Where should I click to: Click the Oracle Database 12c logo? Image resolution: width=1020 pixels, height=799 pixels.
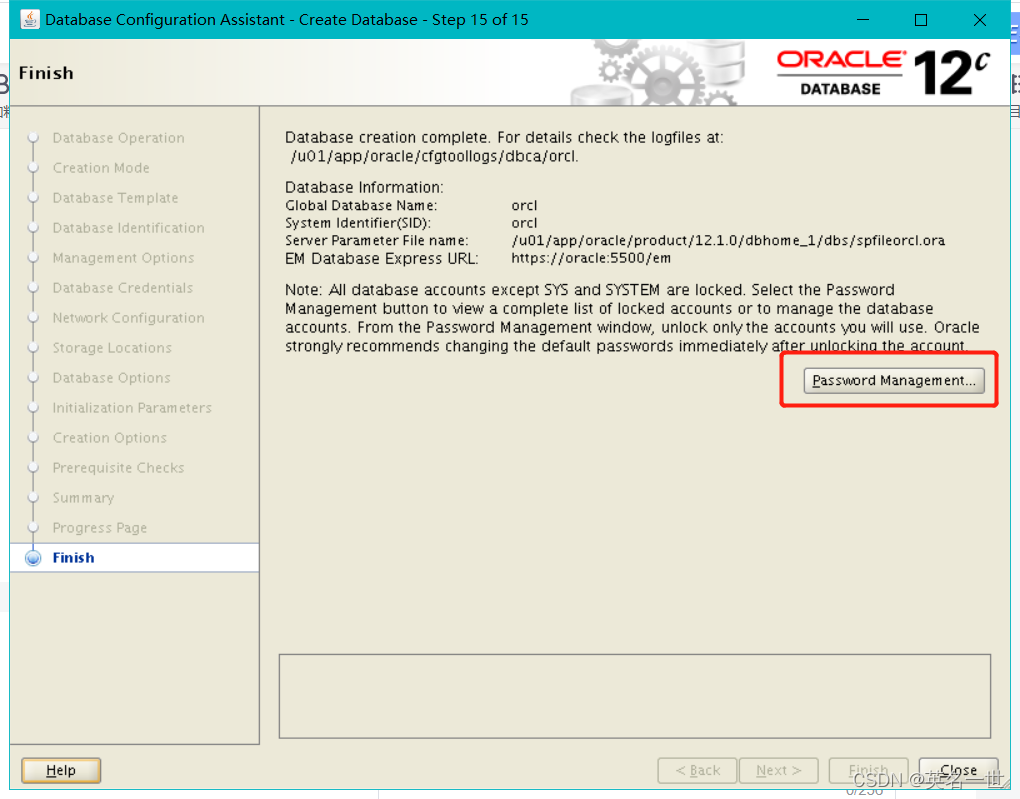coord(883,73)
